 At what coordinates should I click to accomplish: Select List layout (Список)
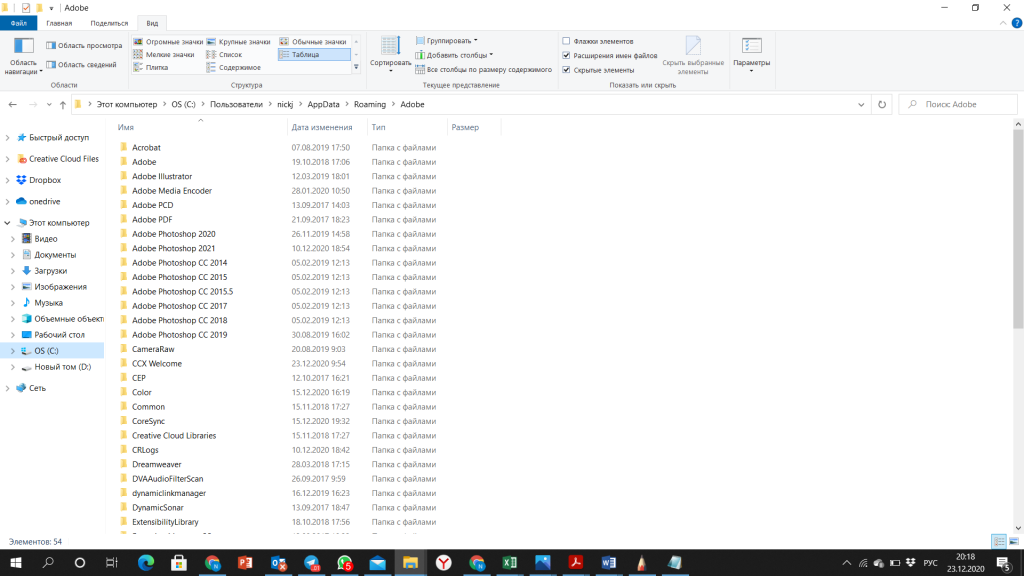(225, 55)
